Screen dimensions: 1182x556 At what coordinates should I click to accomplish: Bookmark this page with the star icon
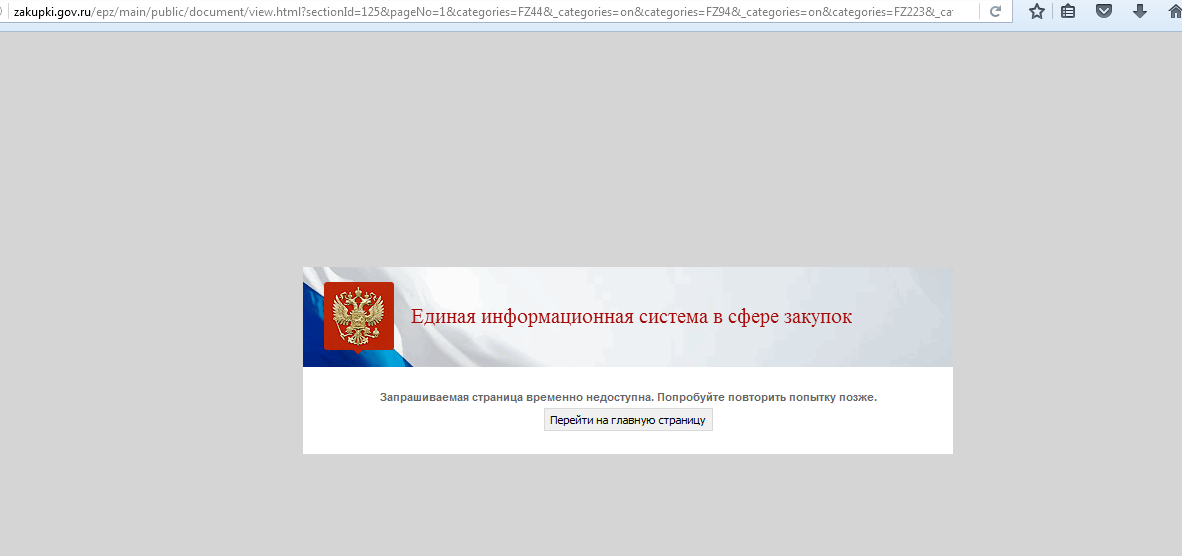click(x=1037, y=12)
